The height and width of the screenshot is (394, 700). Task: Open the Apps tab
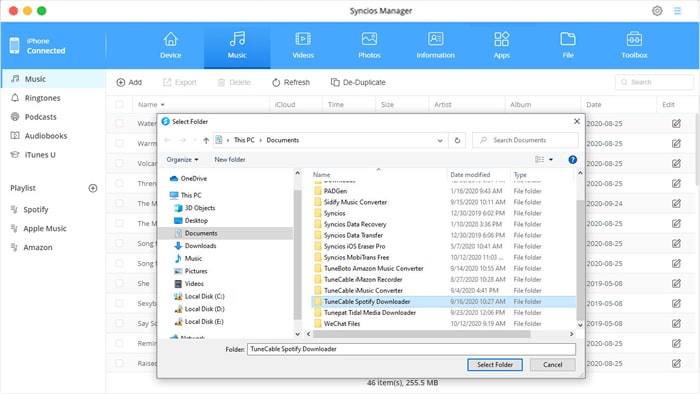[x=501, y=46]
